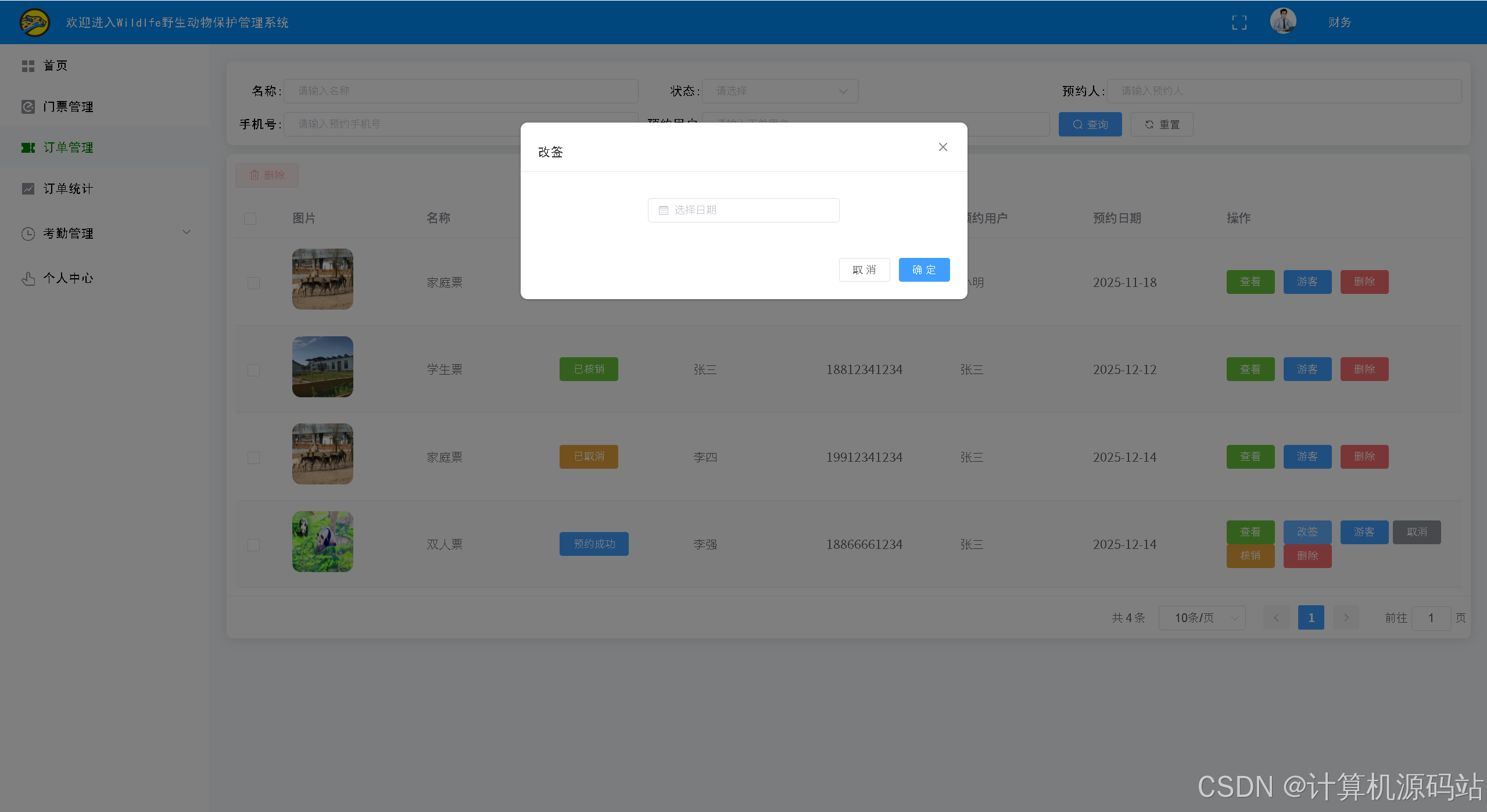Go to the previous page arrow

click(1276, 617)
